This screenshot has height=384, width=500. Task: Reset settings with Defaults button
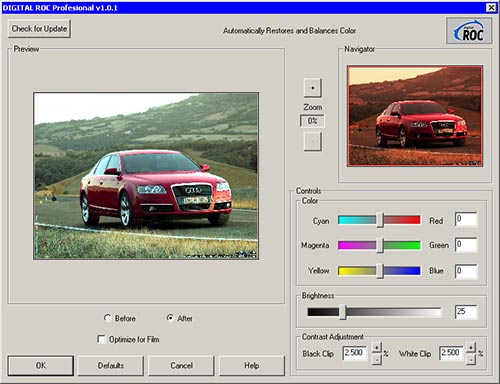coord(111,366)
